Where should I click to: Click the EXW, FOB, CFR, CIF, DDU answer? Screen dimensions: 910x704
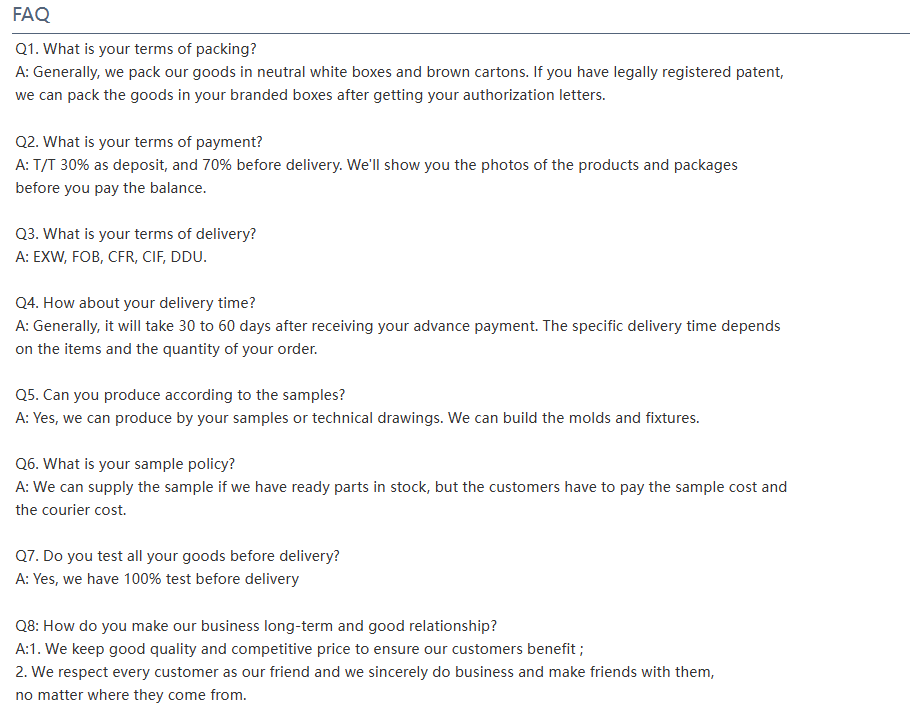111,257
